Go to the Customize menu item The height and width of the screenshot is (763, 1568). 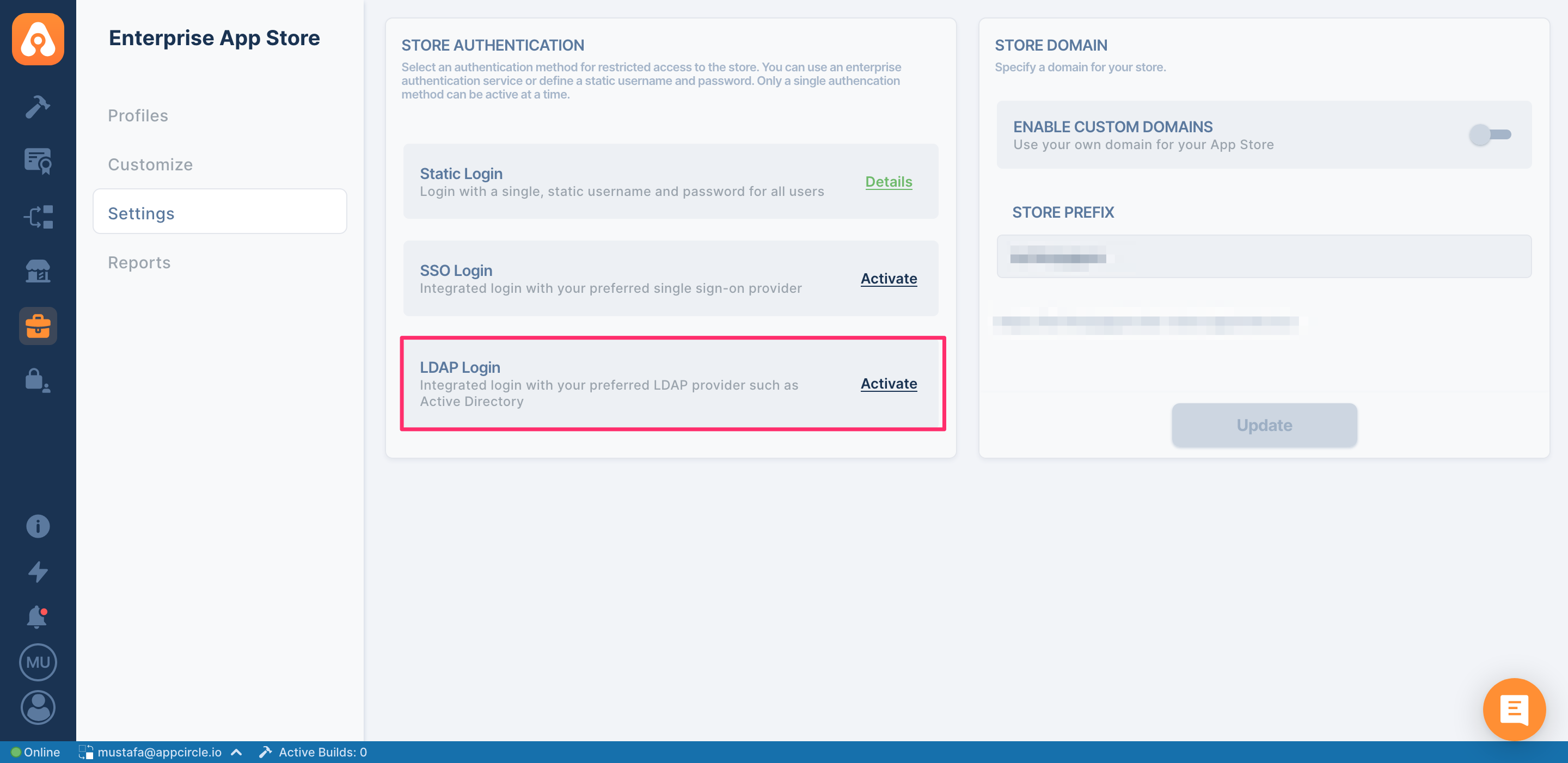(150, 164)
